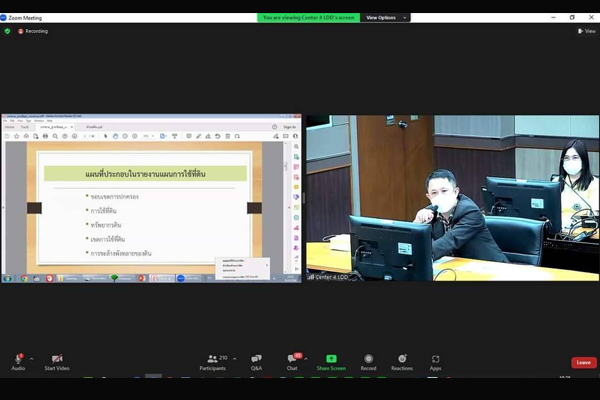This screenshot has height=400, width=600.
Task: Leave the meeting
Action: (583, 362)
